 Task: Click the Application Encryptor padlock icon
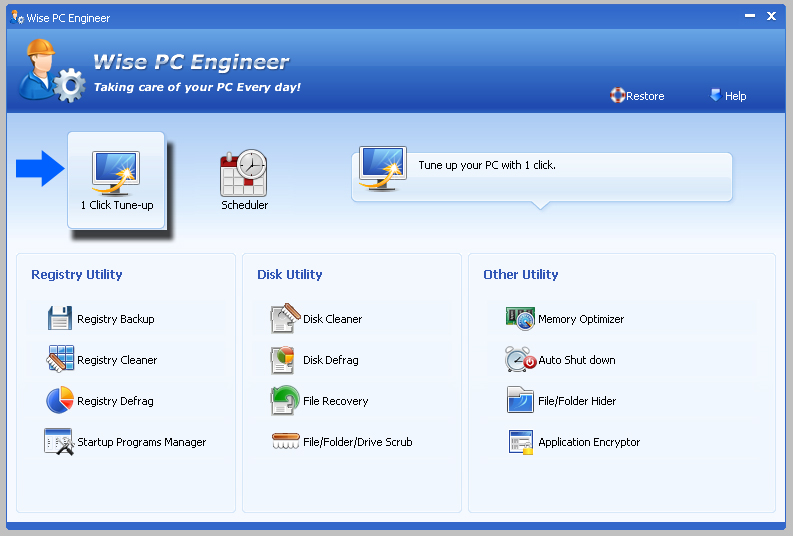[521, 442]
